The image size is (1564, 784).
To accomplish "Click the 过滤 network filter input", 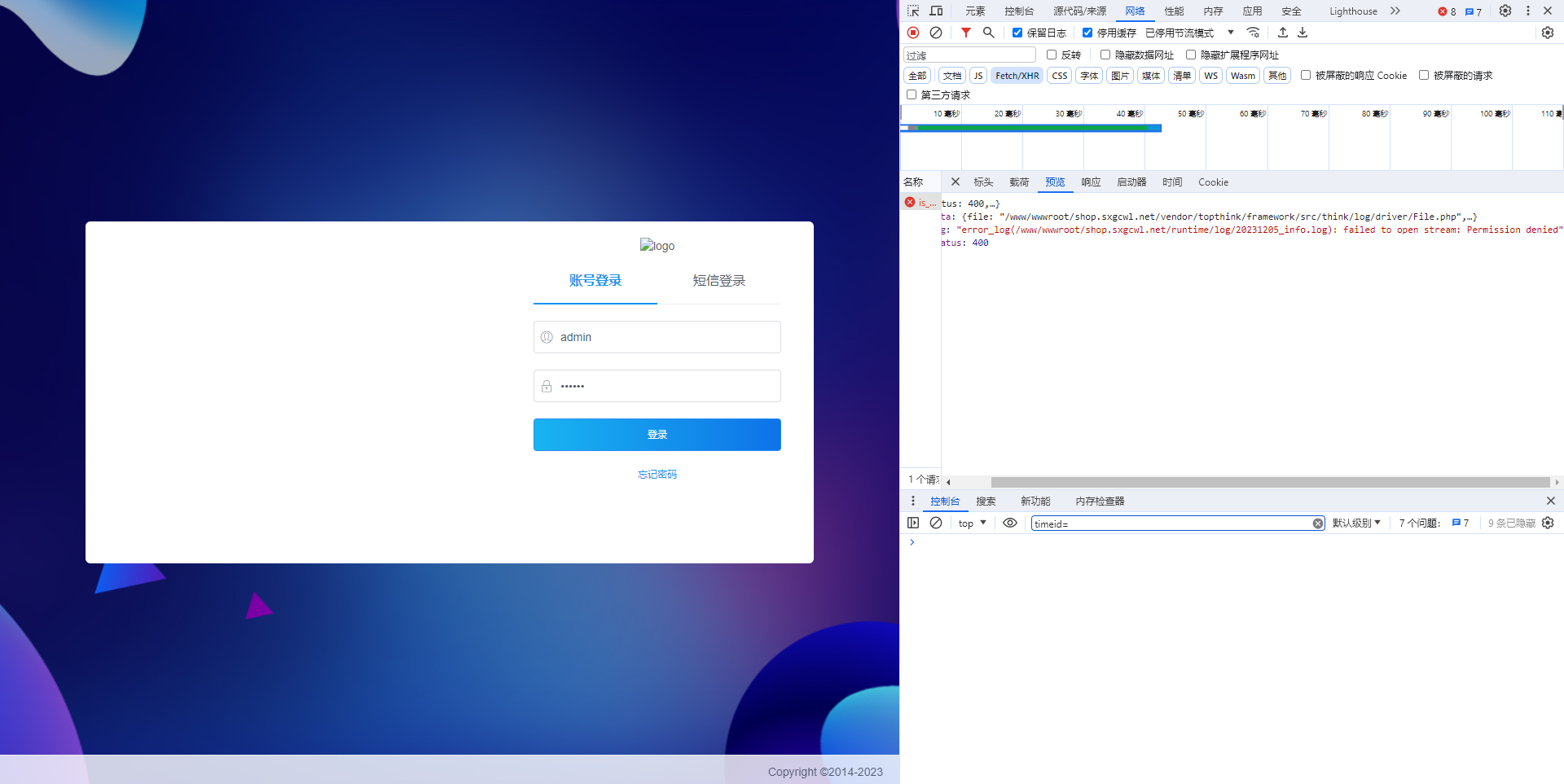I will [x=969, y=55].
